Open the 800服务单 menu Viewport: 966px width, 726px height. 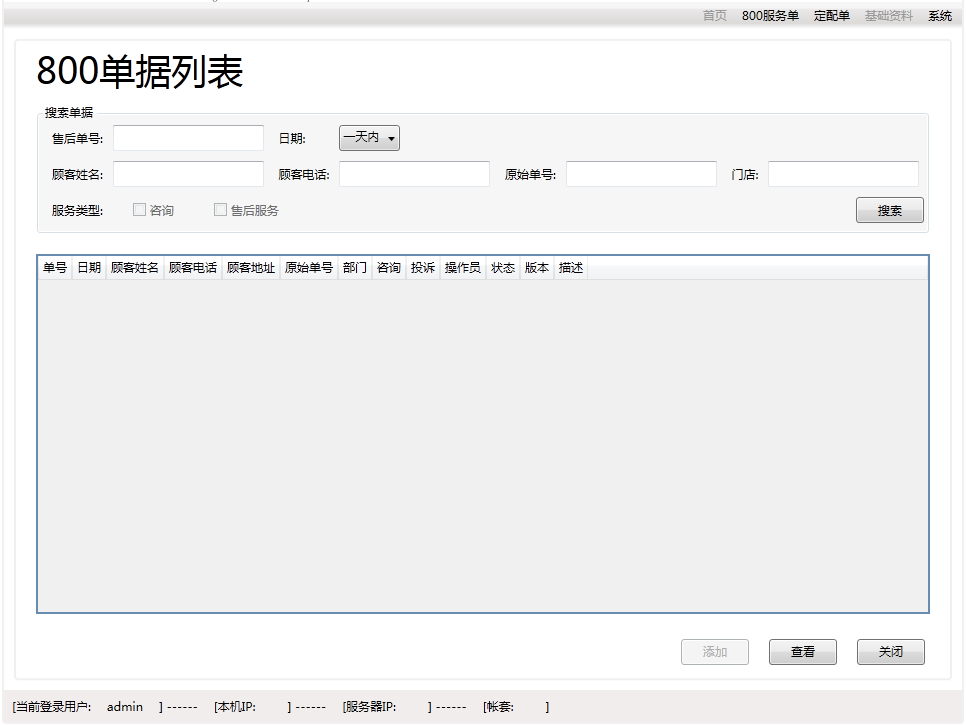point(770,16)
